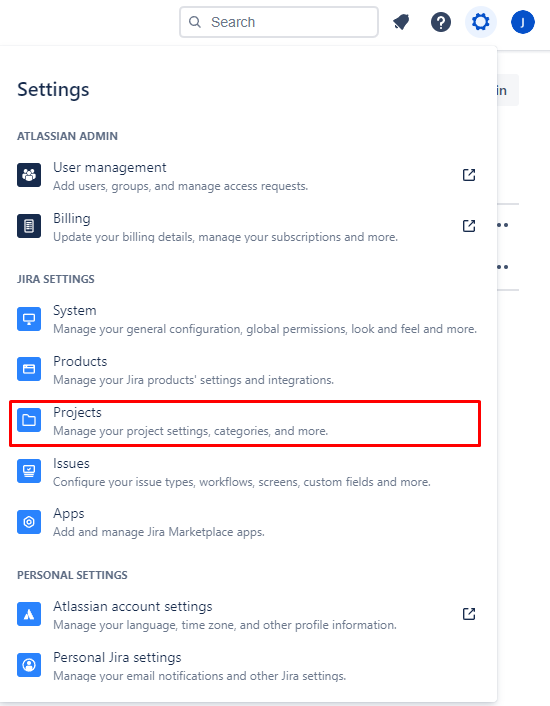The height and width of the screenshot is (706, 550).
Task: Open User management external link arrow
Action: pyautogui.click(x=469, y=175)
